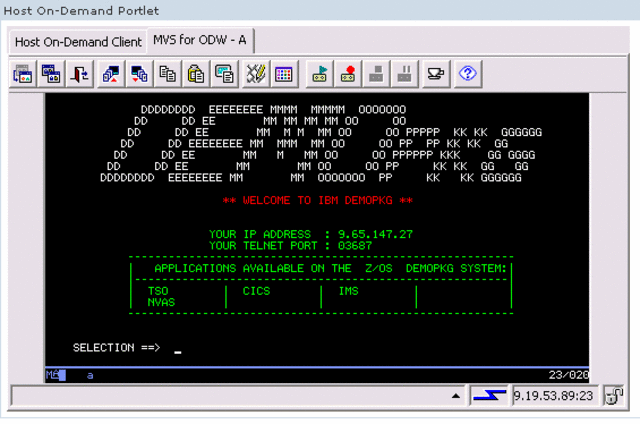Switch to the Host On-Demand Client tab
The width and height of the screenshot is (640, 424).
[x=78, y=42]
